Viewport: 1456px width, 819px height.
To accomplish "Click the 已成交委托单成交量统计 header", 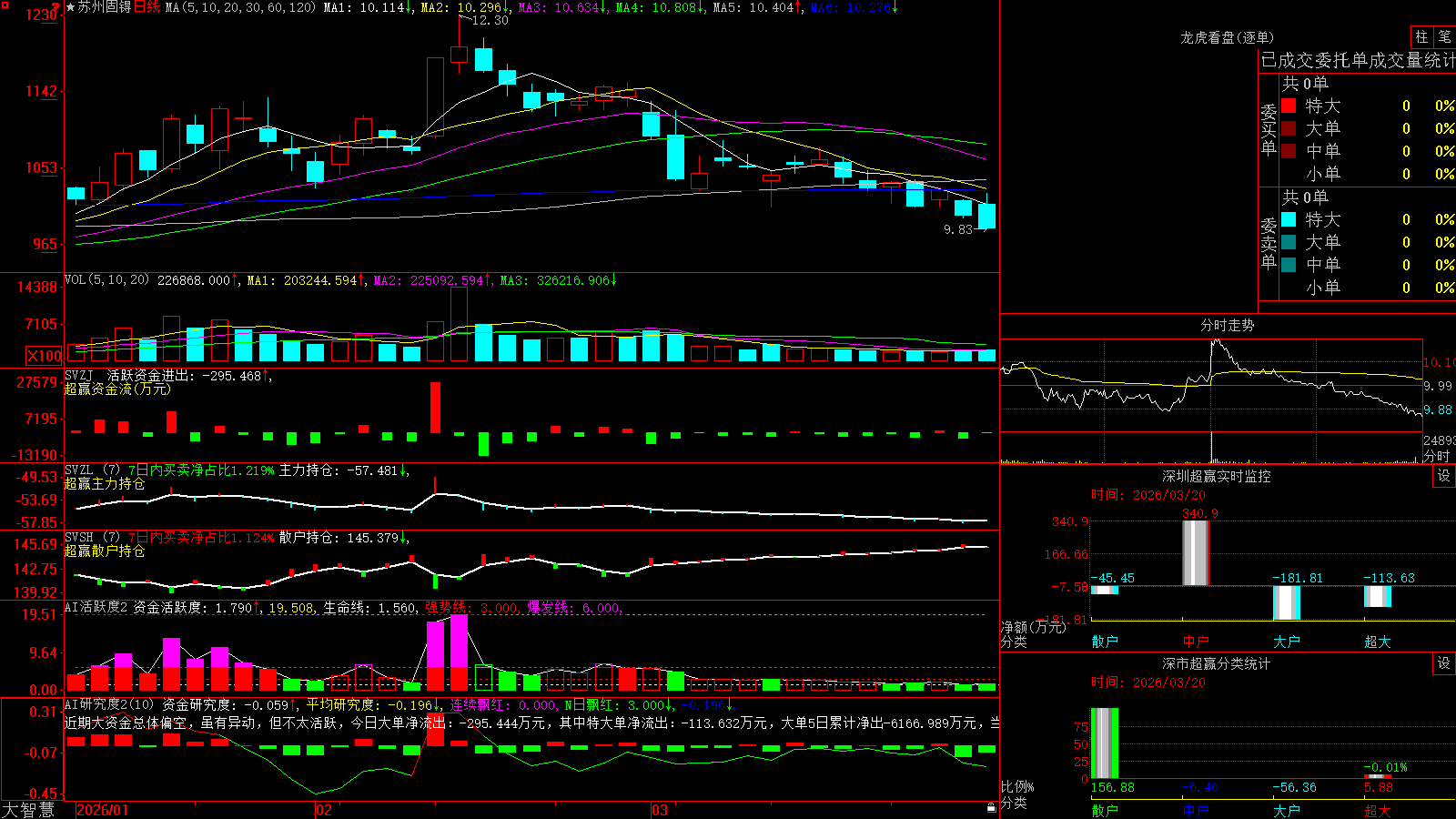I will coord(1358,60).
